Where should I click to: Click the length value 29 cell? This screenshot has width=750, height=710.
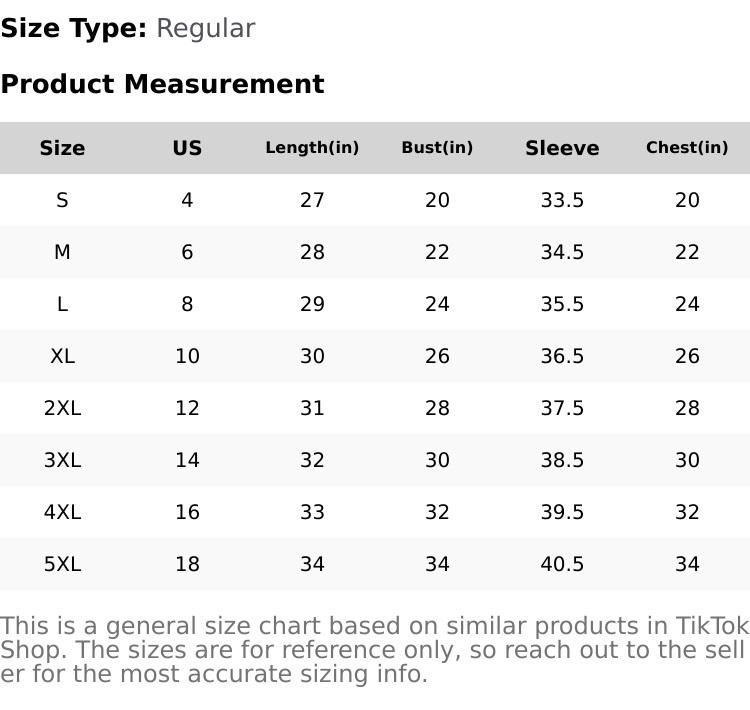point(312,304)
